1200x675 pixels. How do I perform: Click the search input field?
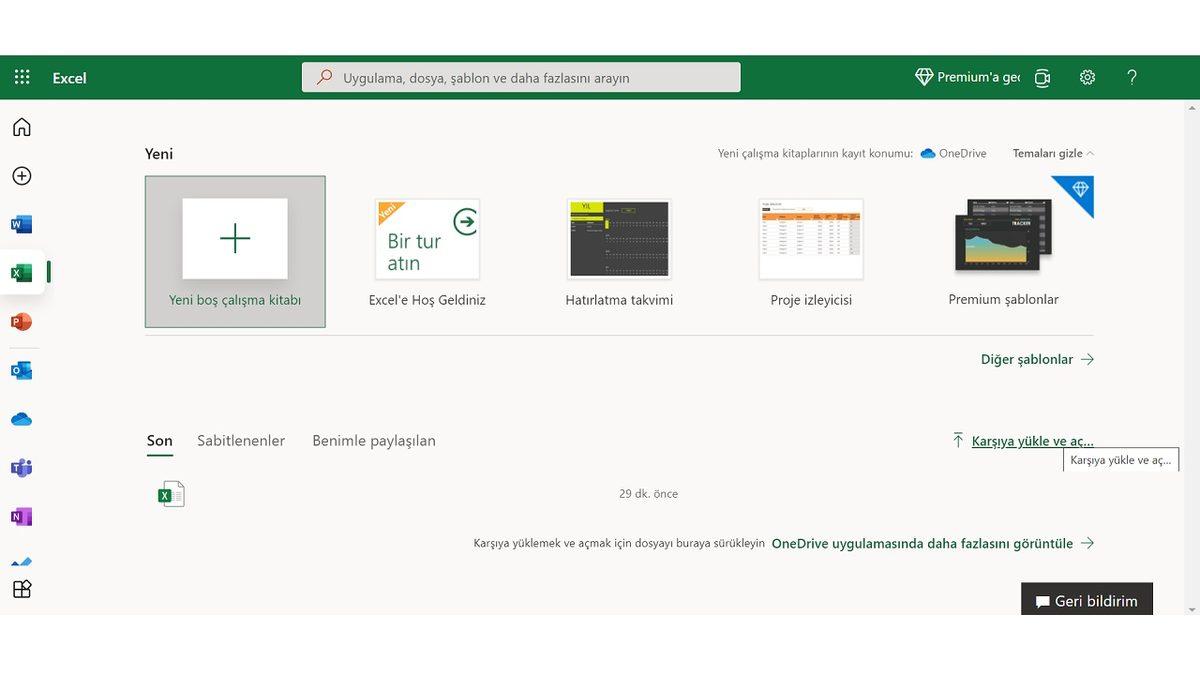tap(520, 76)
